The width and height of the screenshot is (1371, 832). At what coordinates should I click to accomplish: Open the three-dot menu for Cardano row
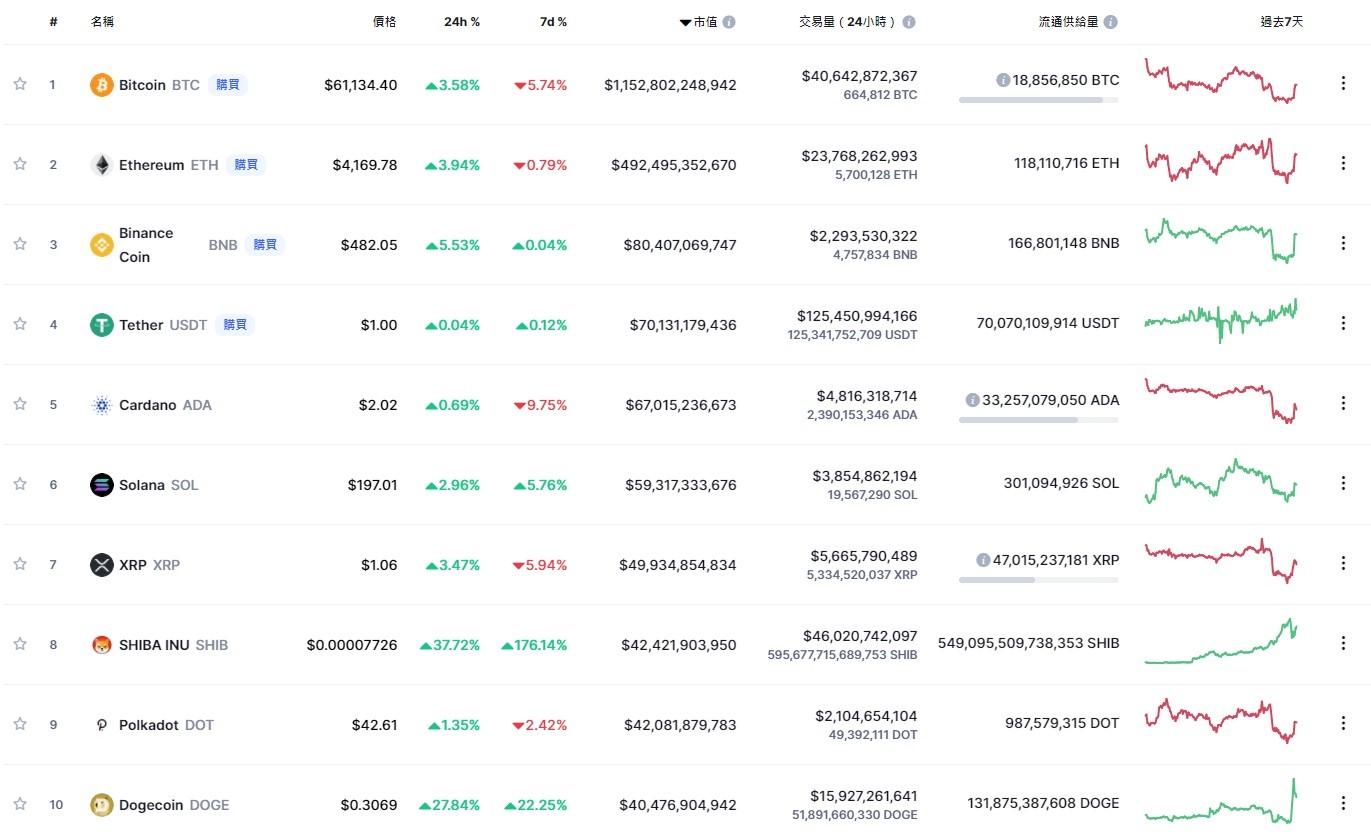coord(1343,403)
